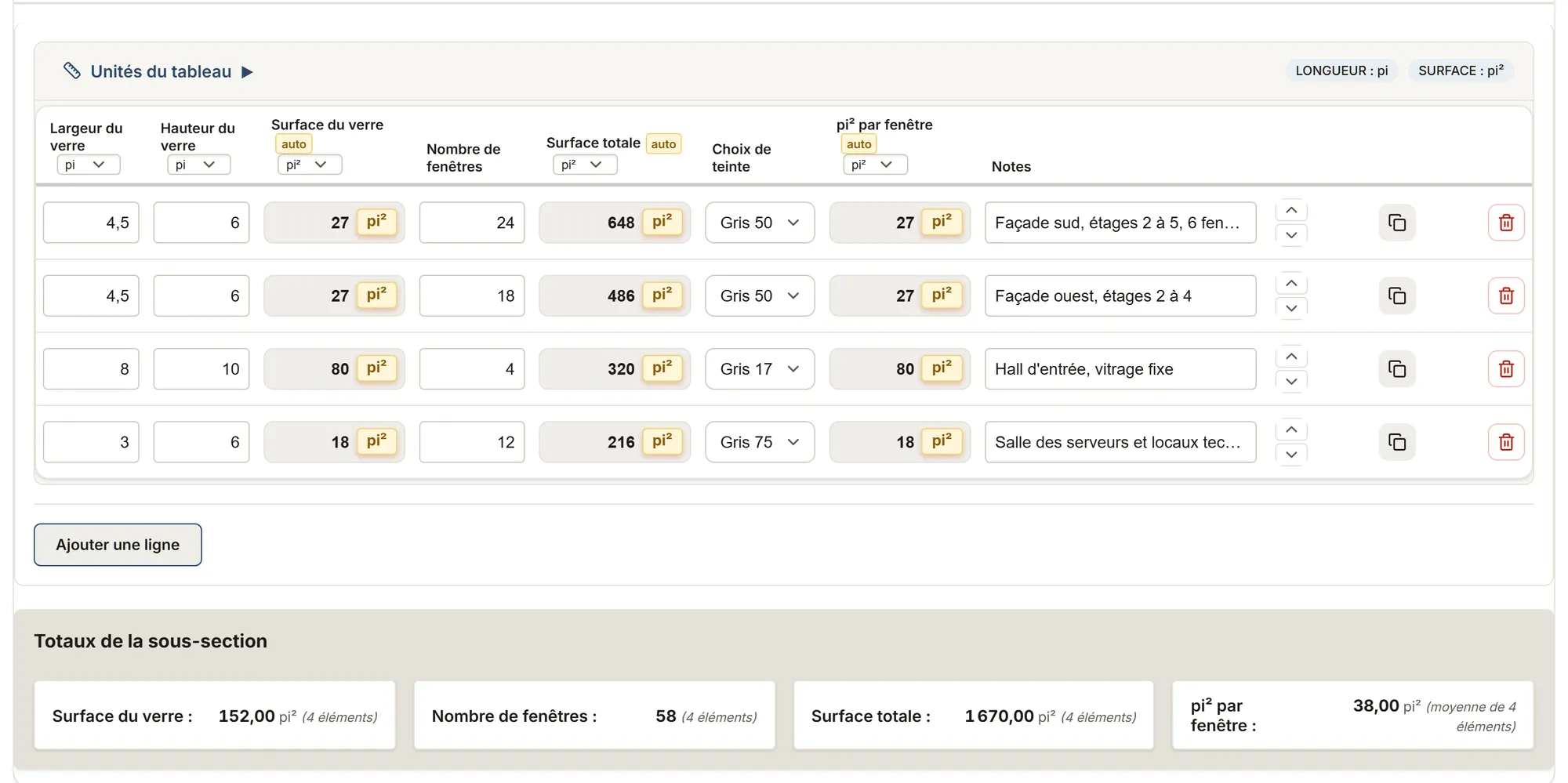Select the Nombre de fenêtres total 58

(x=666, y=716)
